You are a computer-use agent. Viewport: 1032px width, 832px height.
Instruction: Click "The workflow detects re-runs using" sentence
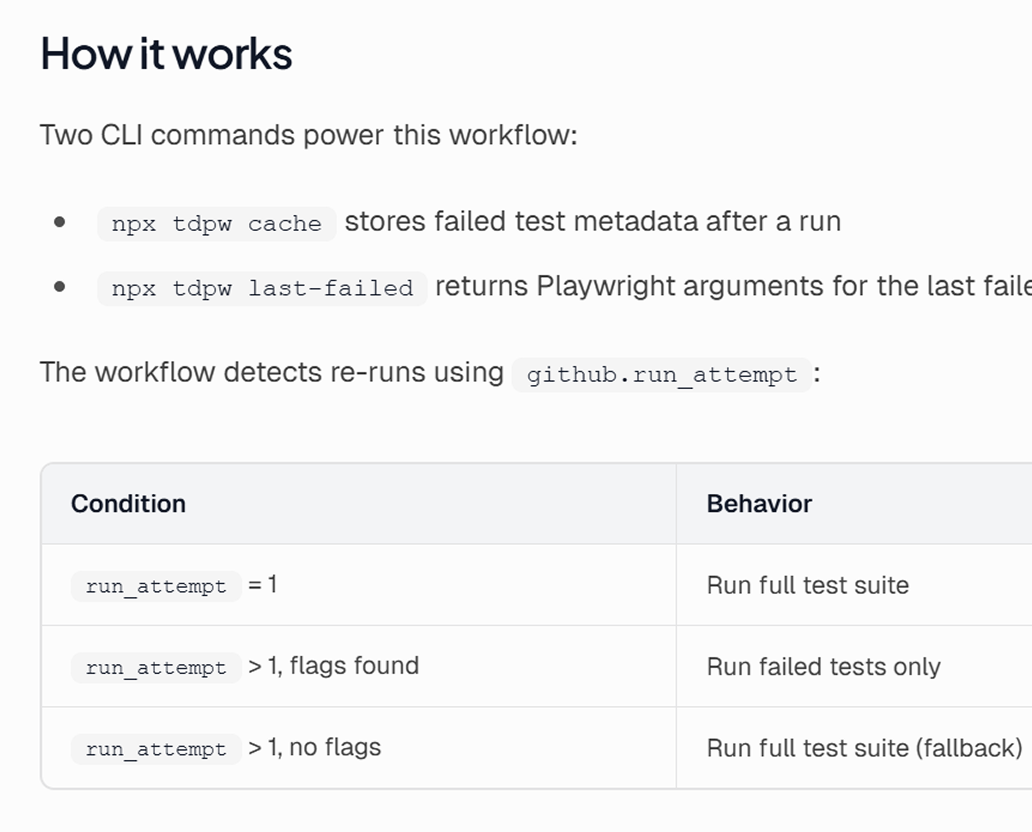[x=271, y=372]
